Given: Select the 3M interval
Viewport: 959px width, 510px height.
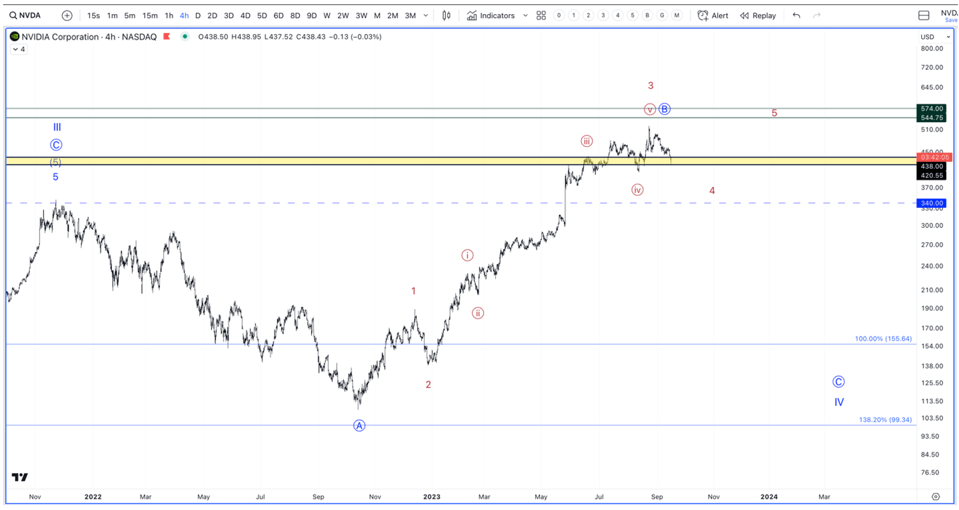Looking at the screenshot, I should (410, 15).
